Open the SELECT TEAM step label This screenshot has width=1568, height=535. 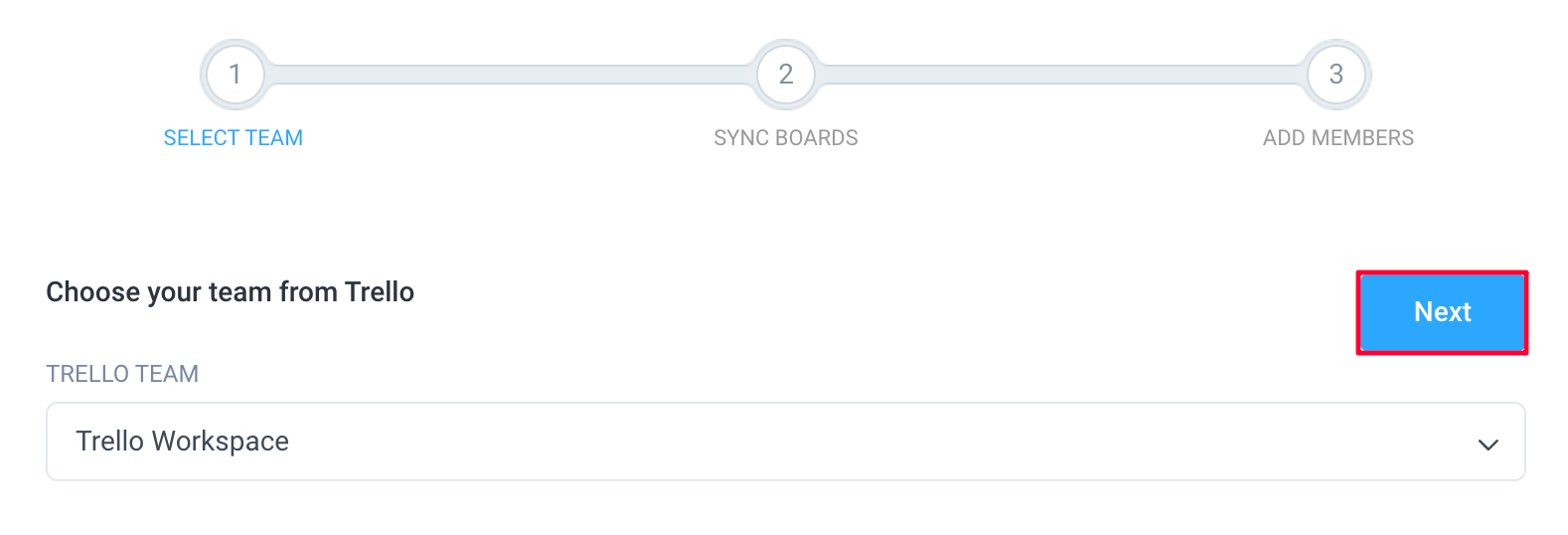coord(234,138)
